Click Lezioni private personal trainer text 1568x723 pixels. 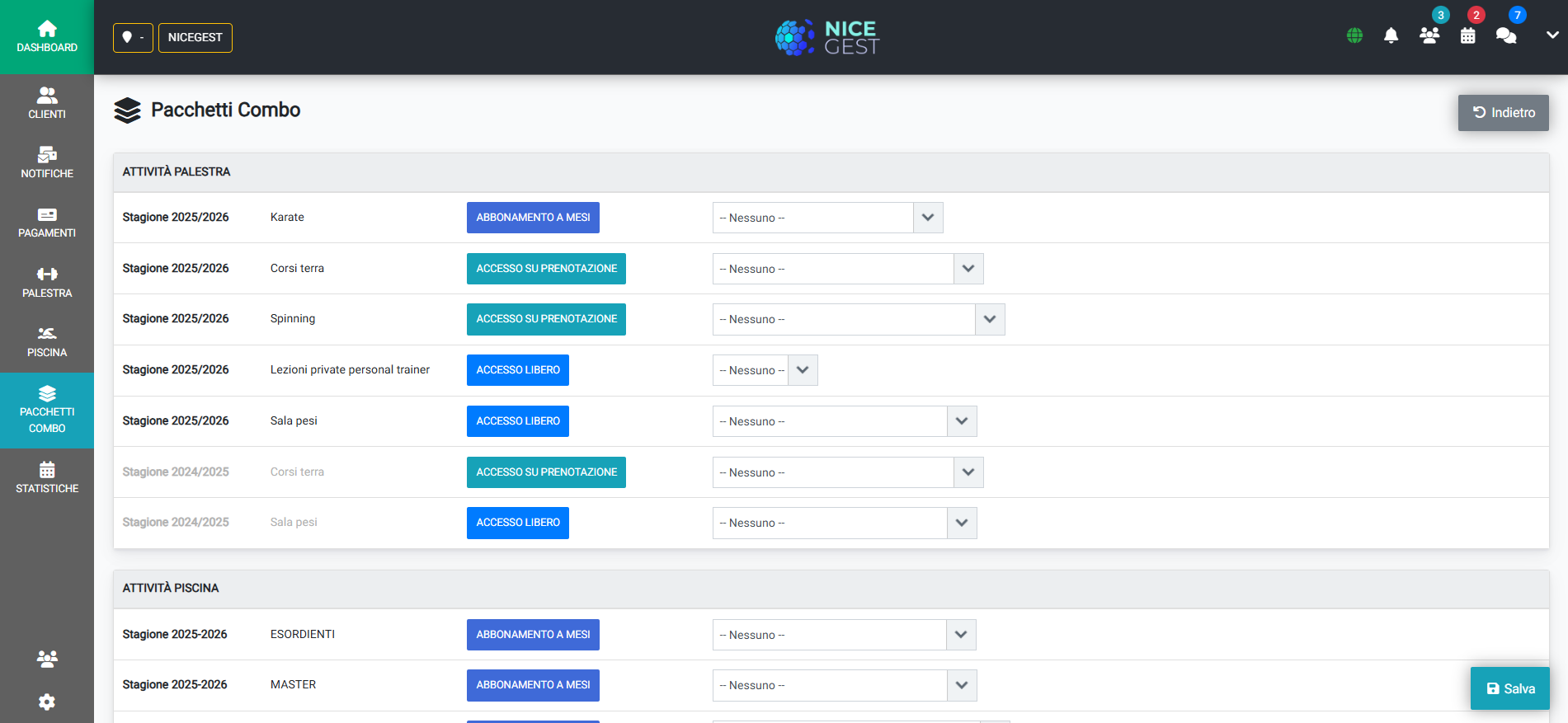click(x=350, y=369)
